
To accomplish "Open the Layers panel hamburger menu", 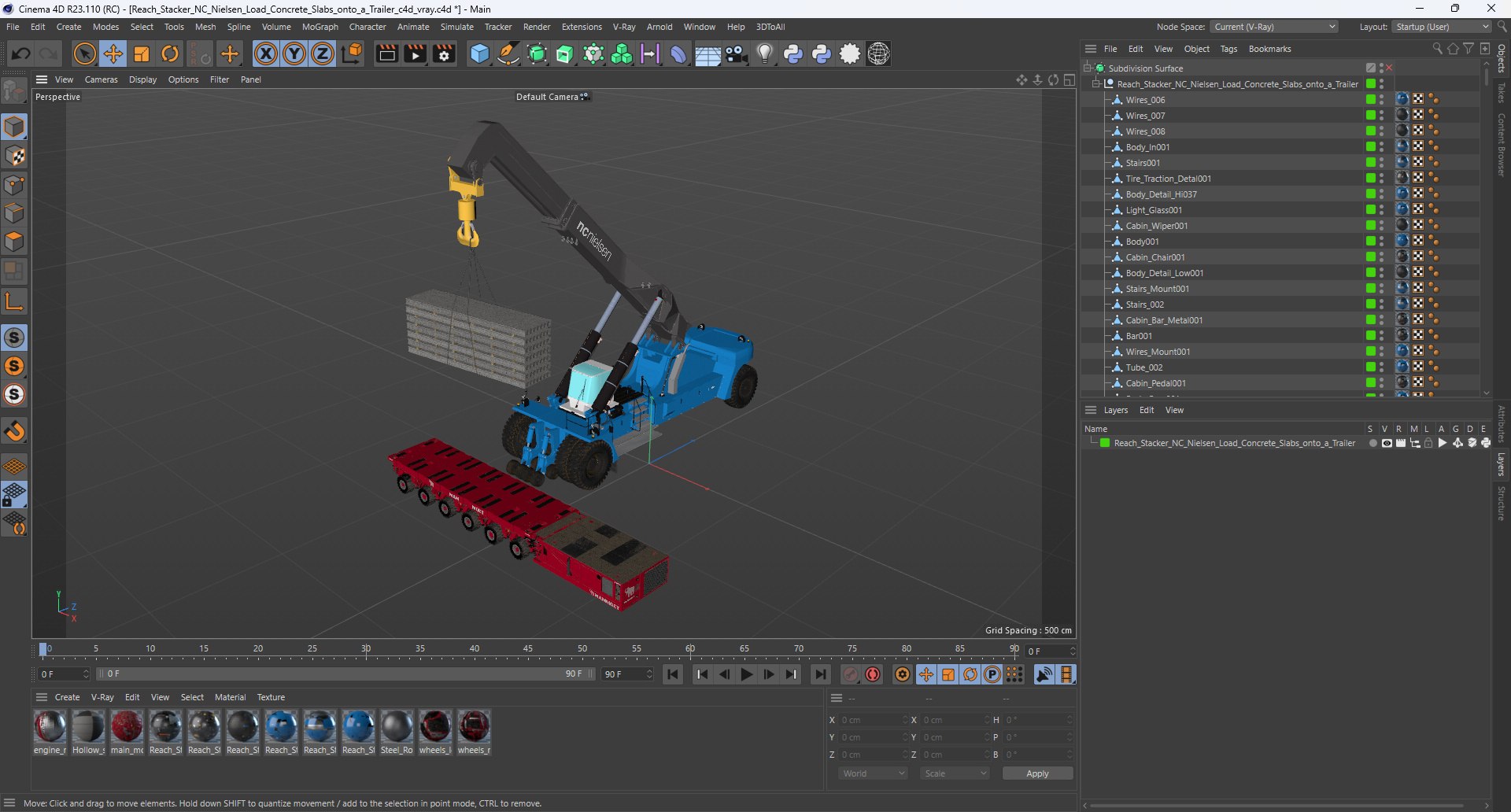I will point(1091,410).
